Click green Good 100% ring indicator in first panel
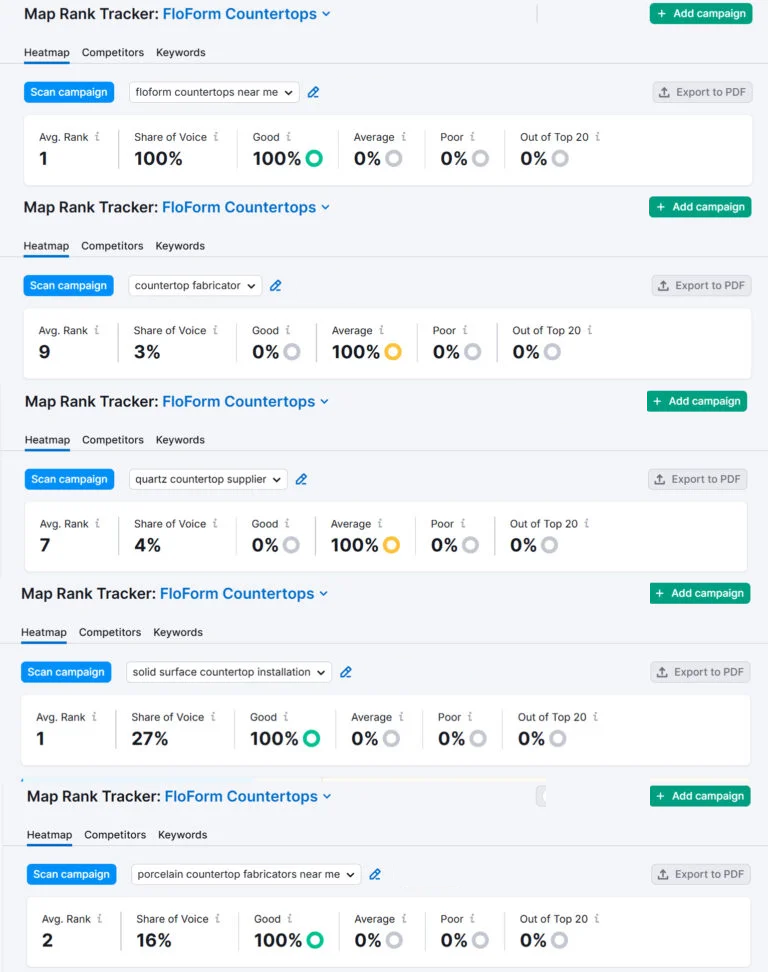768x972 pixels. click(x=314, y=158)
